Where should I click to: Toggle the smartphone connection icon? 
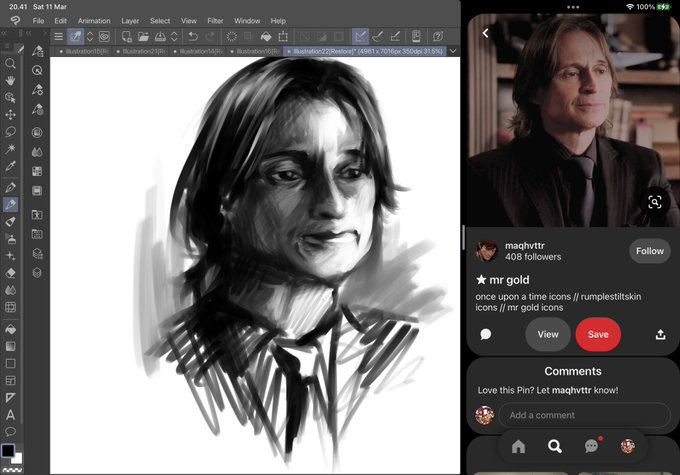pos(416,36)
